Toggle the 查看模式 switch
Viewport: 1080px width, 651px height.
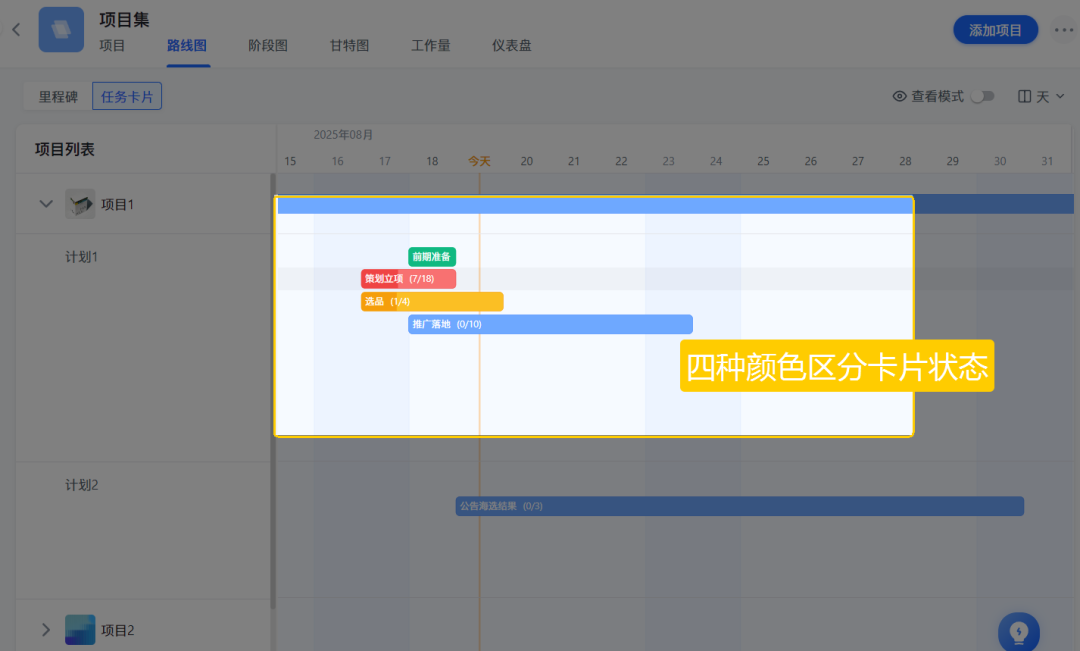coord(983,96)
